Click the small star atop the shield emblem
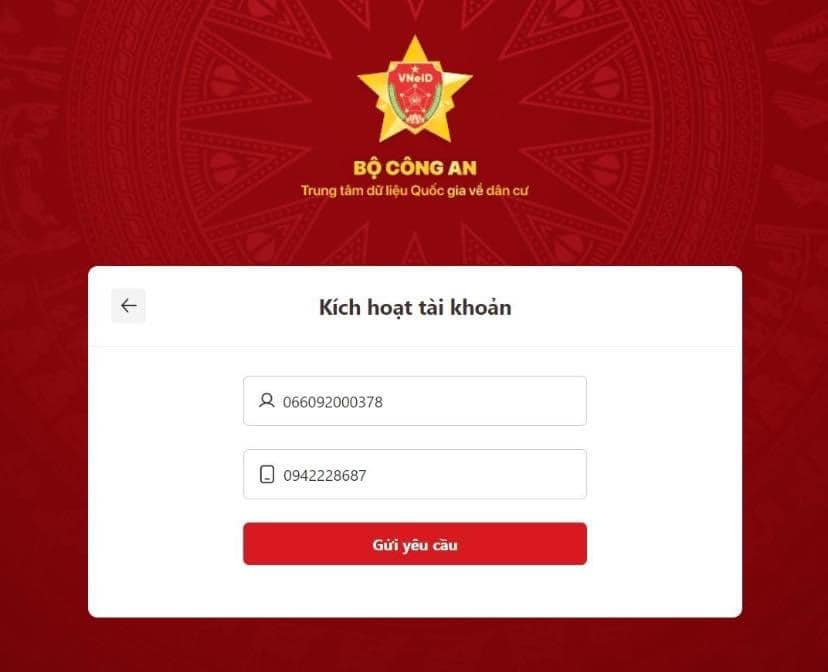The height and width of the screenshot is (672, 828). (x=415, y=68)
